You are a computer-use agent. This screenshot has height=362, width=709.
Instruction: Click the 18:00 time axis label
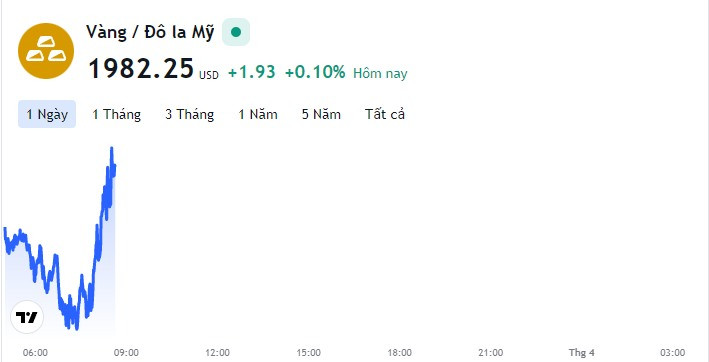click(400, 353)
